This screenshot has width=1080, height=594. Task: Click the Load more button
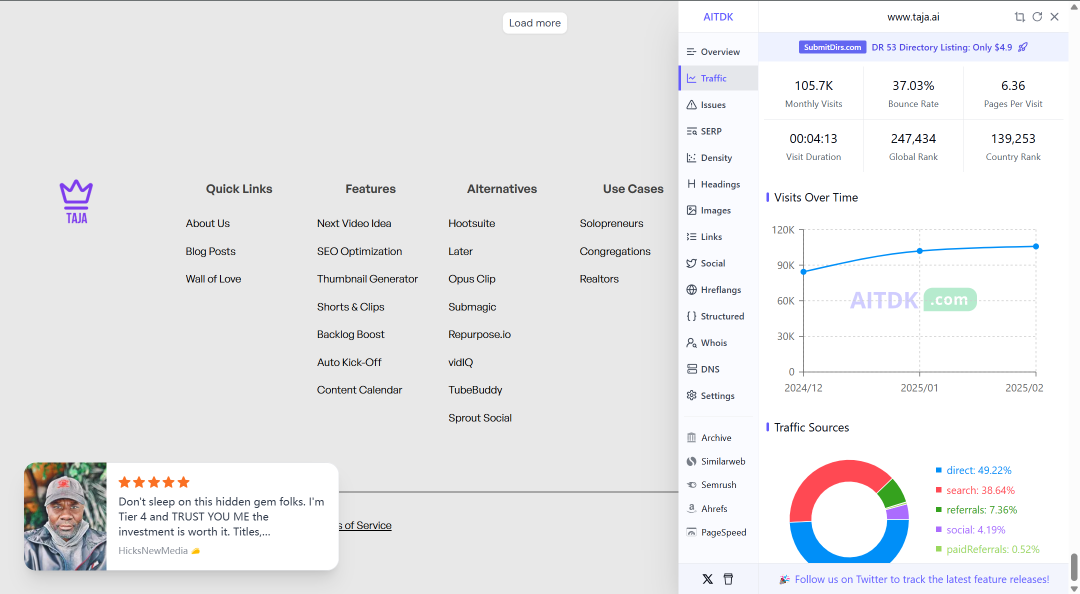pos(534,23)
